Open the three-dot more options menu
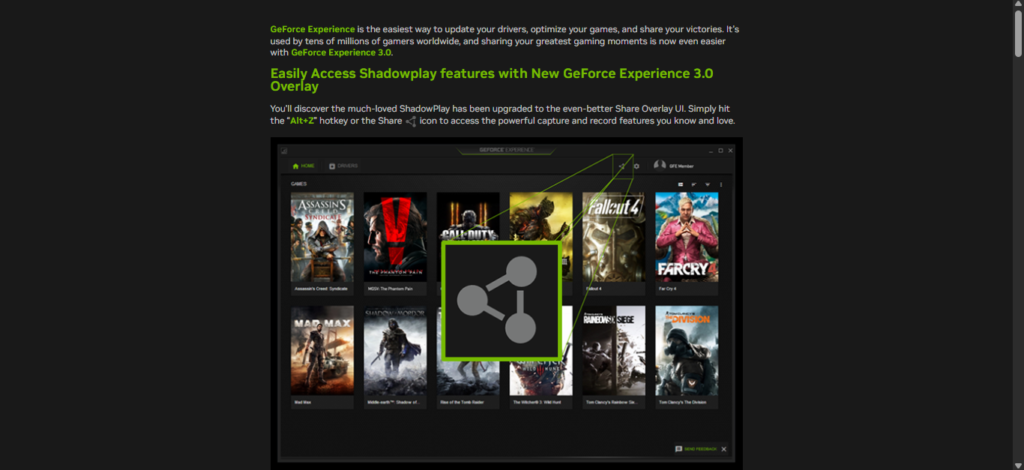1024x470 pixels. coord(721,185)
